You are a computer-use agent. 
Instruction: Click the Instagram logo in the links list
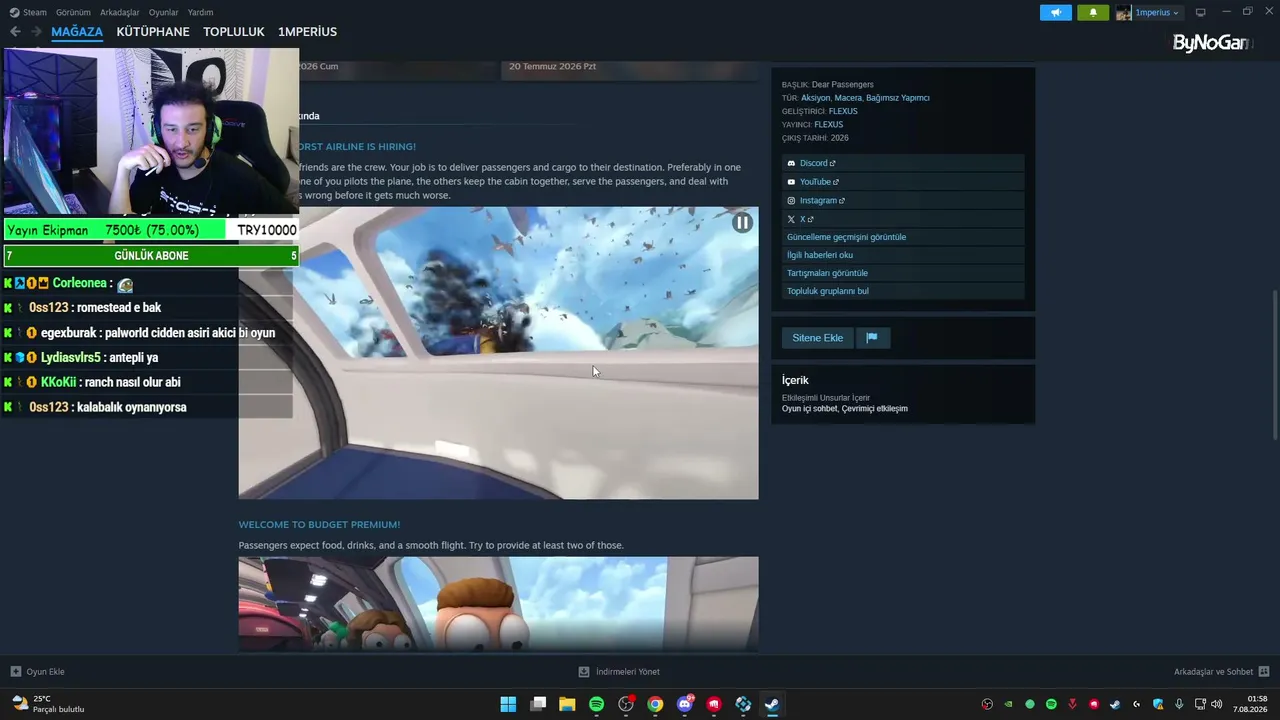click(x=791, y=201)
